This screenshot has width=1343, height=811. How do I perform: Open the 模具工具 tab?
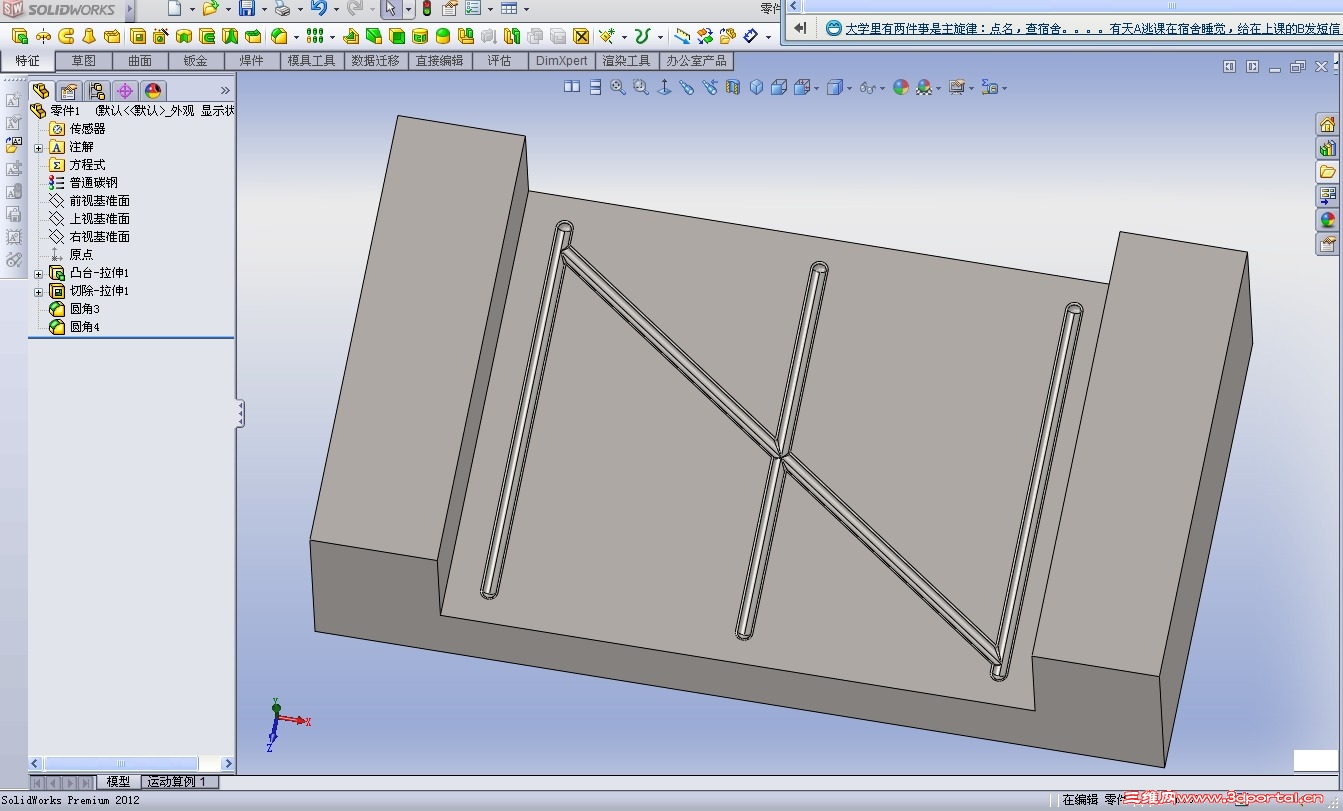pyautogui.click(x=312, y=61)
